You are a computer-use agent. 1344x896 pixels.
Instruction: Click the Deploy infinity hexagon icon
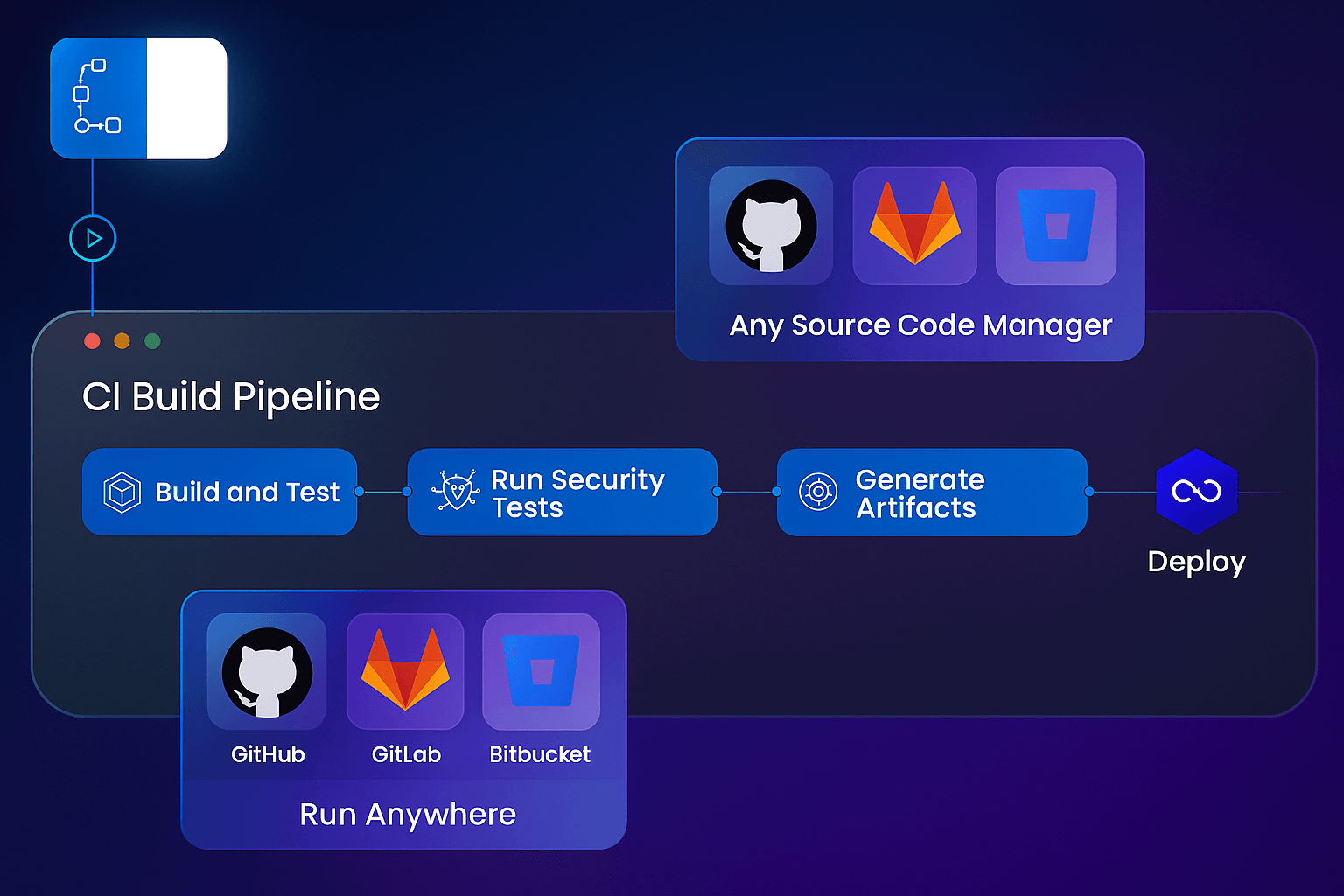[1196, 492]
